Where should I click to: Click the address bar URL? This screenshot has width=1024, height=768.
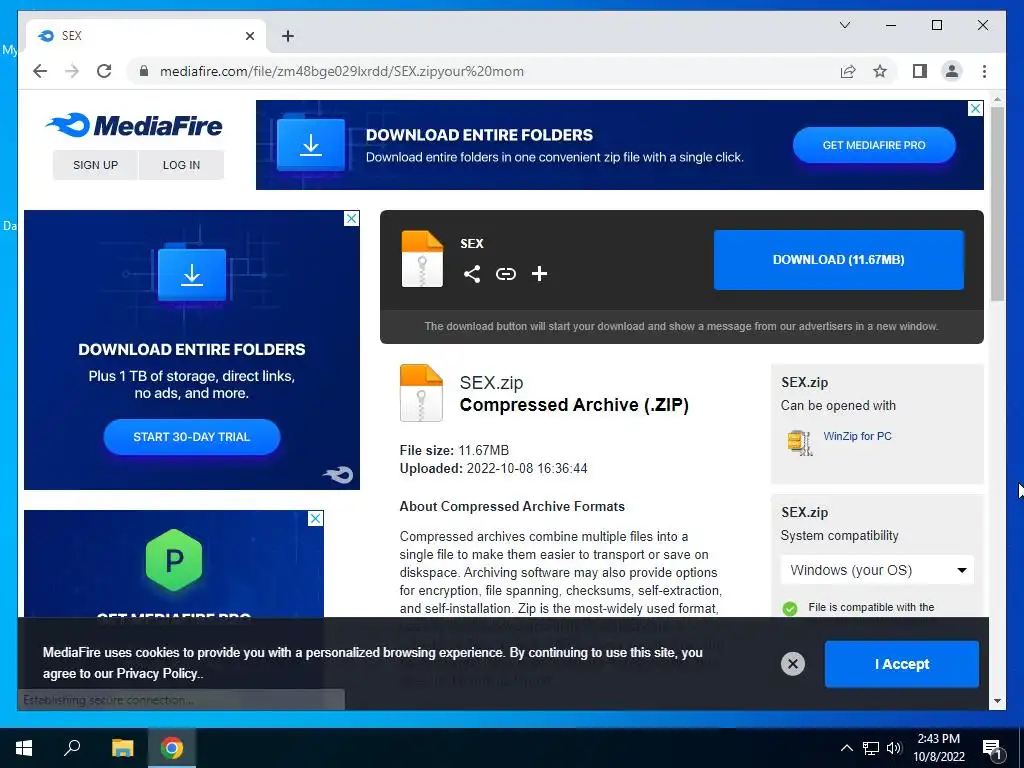[342, 71]
